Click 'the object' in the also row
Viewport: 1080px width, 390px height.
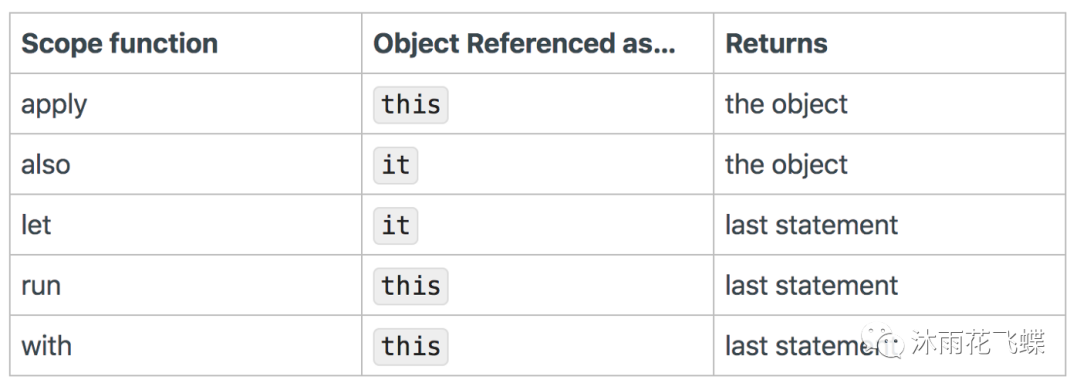786,165
